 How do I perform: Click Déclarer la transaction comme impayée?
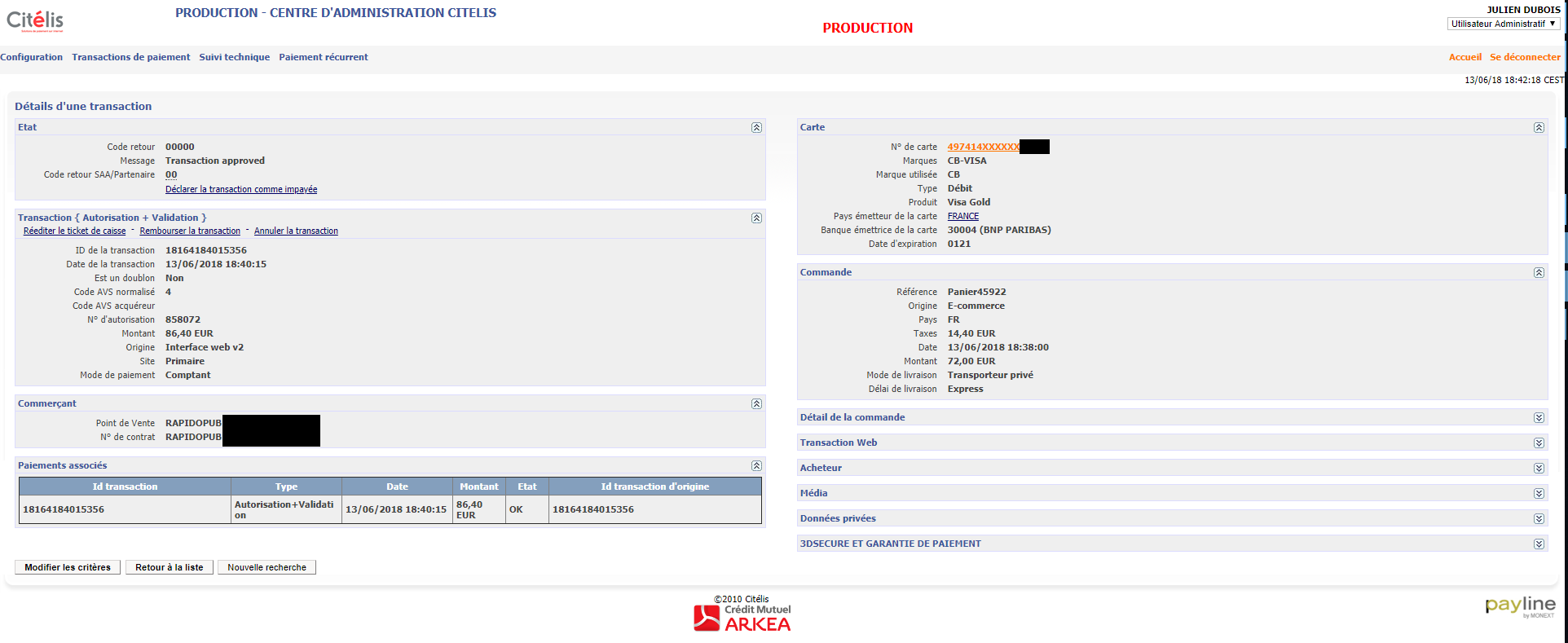point(241,189)
